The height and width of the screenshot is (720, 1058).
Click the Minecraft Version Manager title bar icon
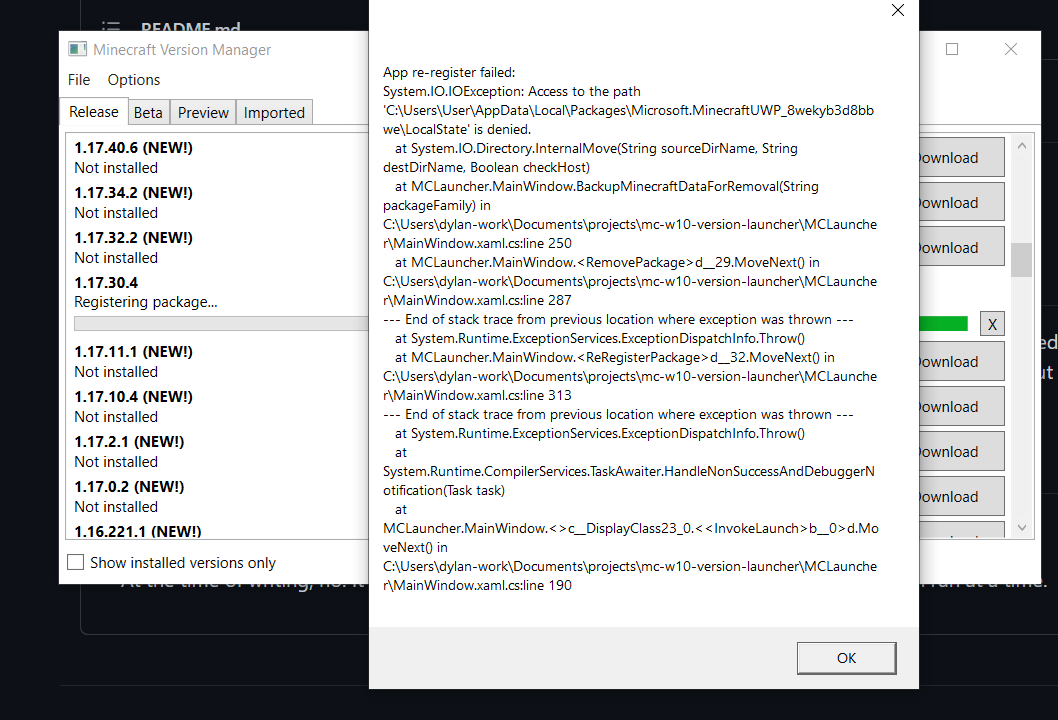tap(76, 48)
